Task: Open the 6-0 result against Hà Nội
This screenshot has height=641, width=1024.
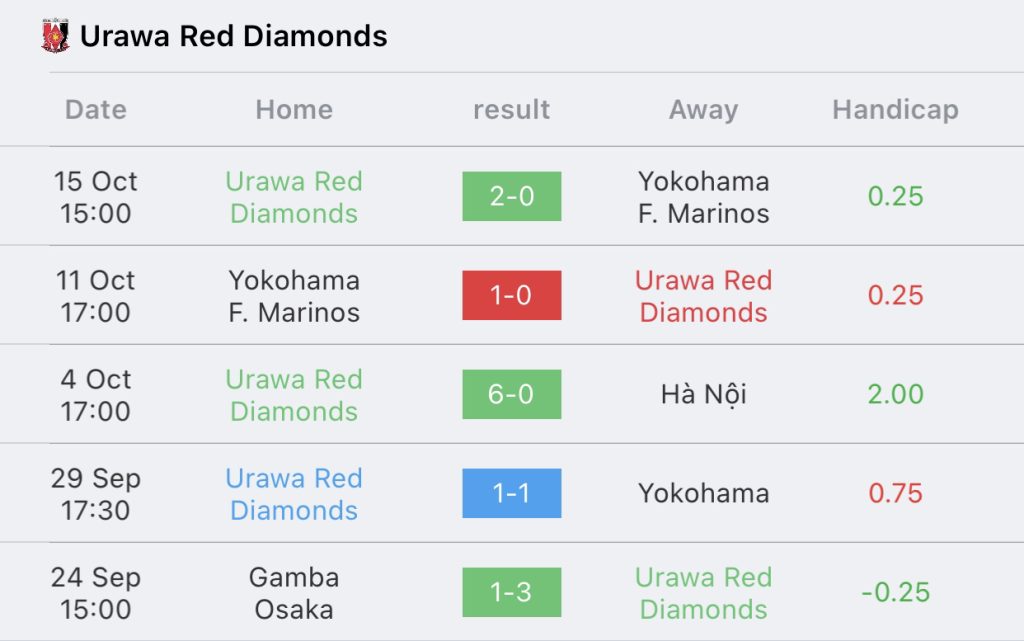Action: point(512,394)
